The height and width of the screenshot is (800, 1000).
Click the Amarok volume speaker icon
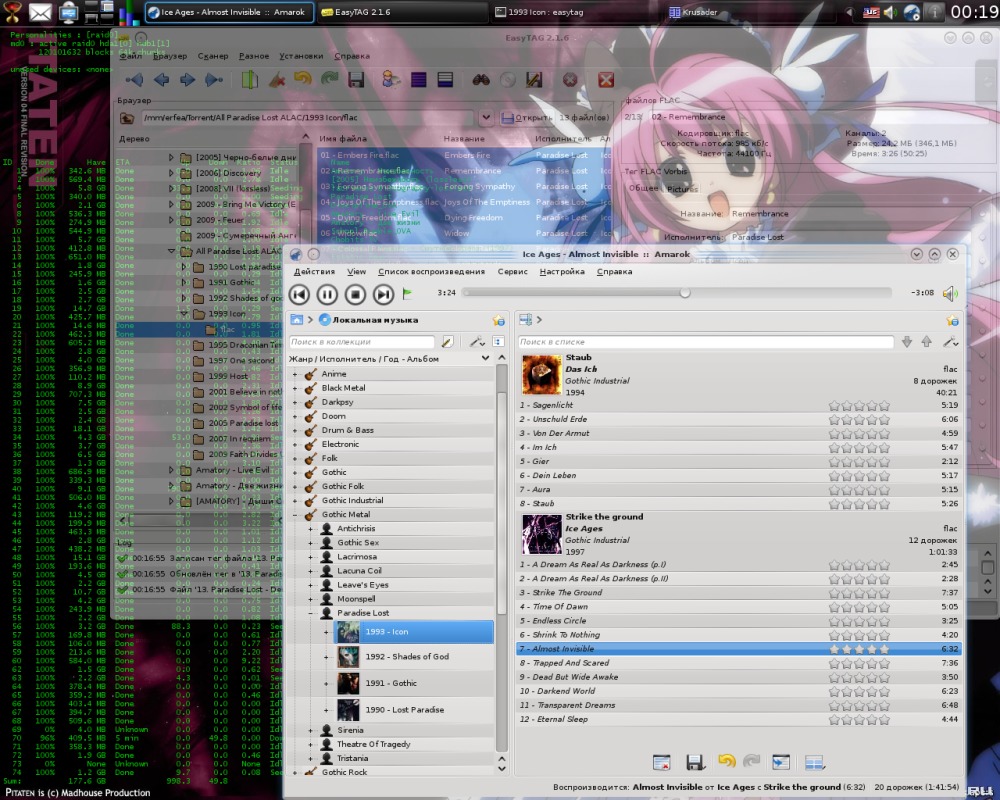click(x=950, y=293)
